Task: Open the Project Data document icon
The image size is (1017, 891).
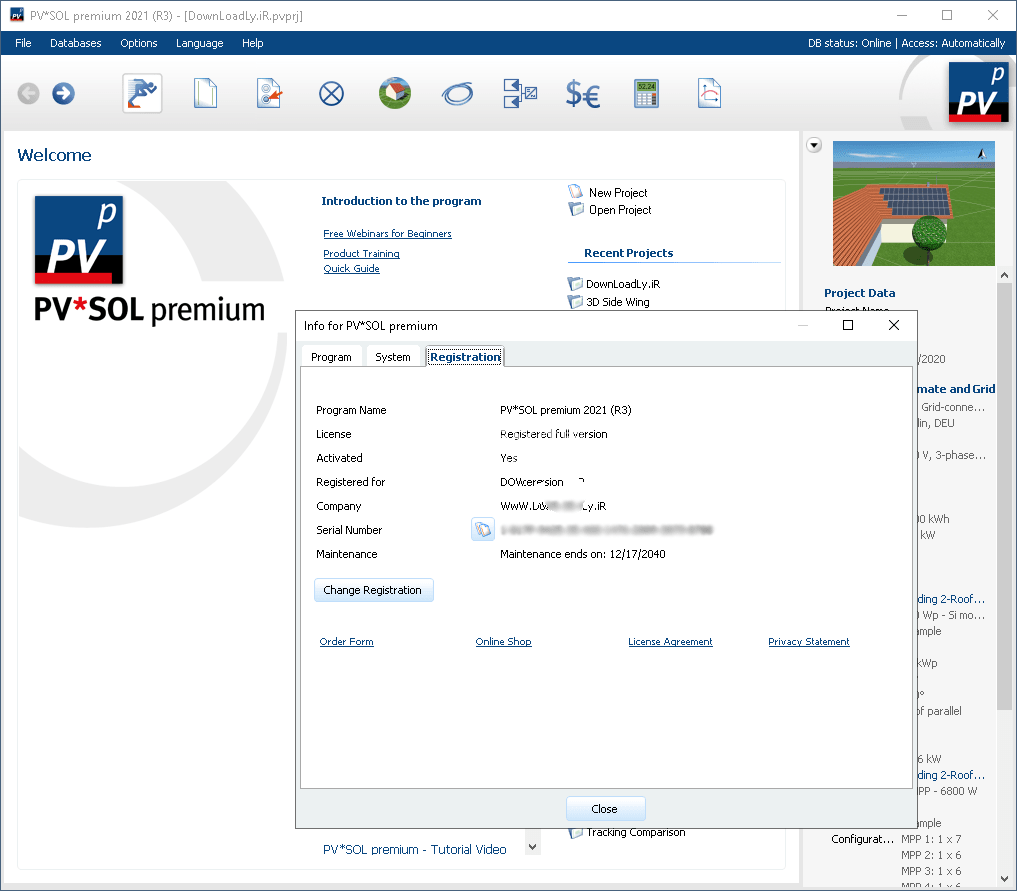Action: click(x=205, y=93)
